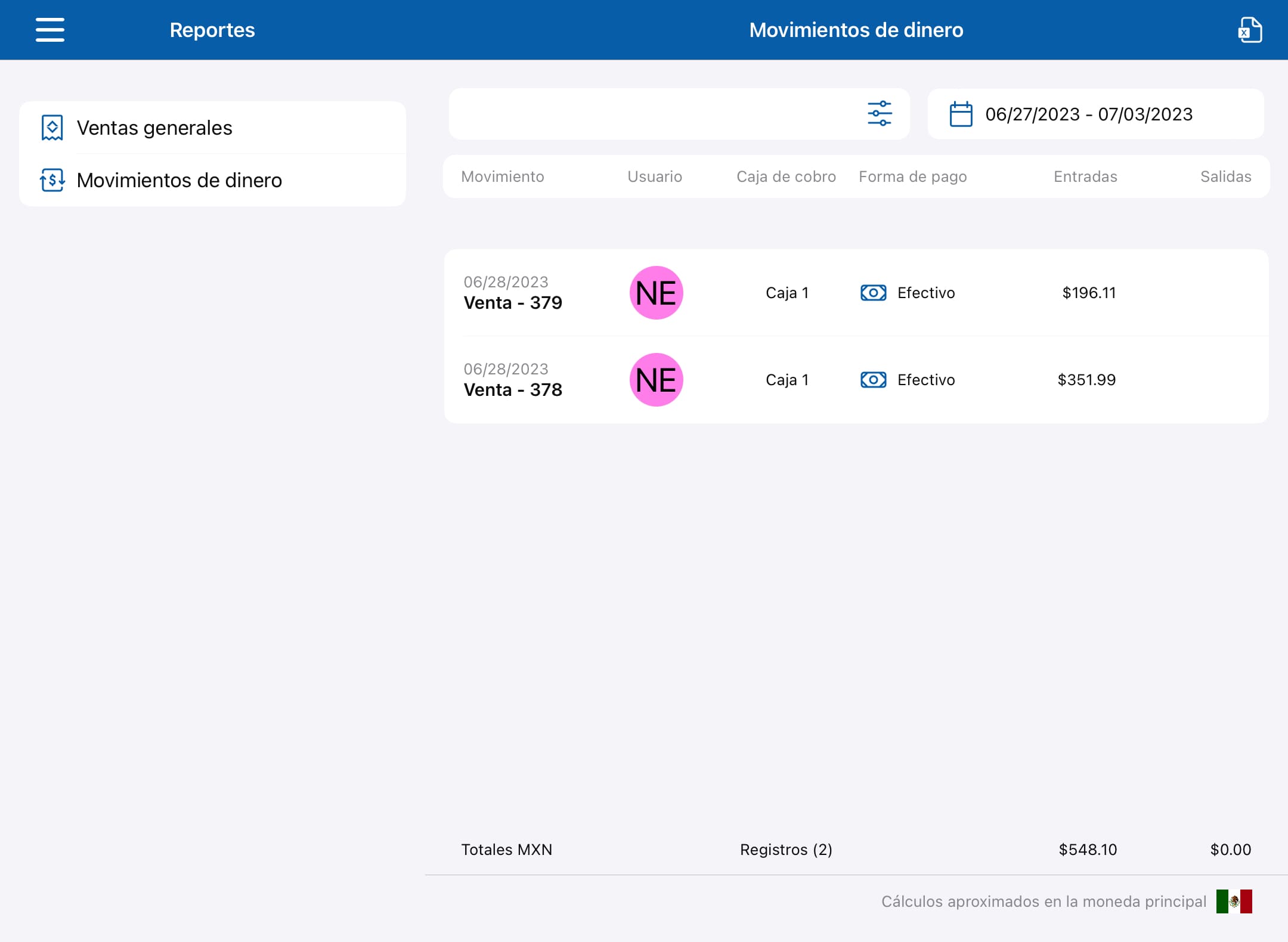Click the calendar icon in date range
Image resolution: width=1288 pixels, height=942 pixels.
[x=961, y=114]
